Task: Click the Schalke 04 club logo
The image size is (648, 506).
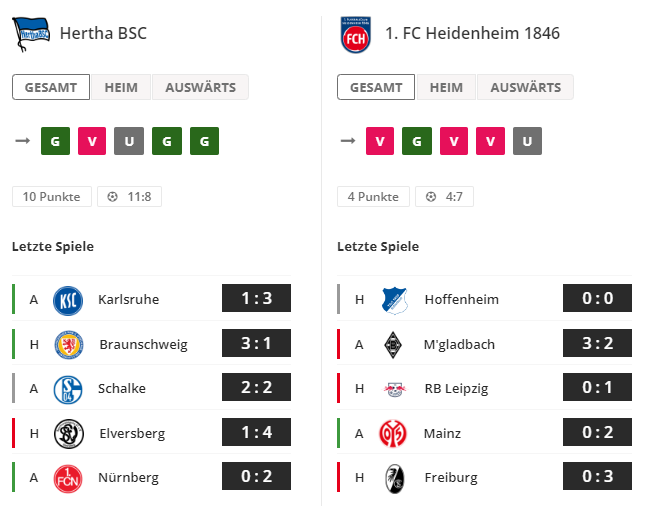Action: pyautogui.click(x=68, y=389)
